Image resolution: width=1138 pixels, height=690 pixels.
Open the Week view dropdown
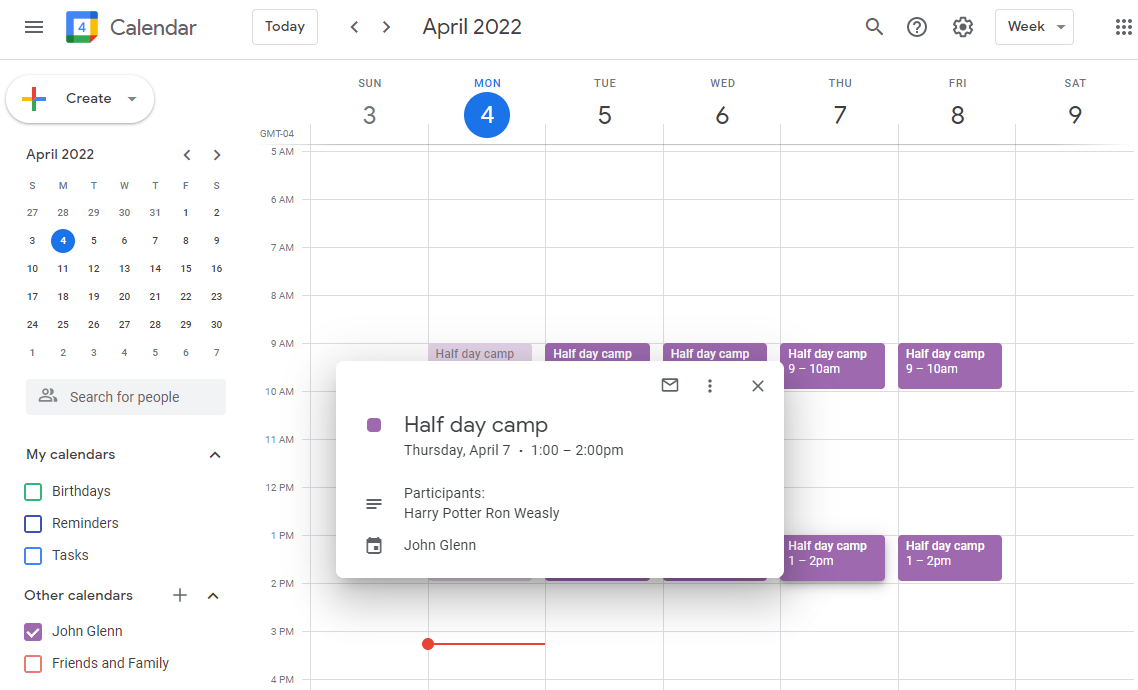point(1034,27)
